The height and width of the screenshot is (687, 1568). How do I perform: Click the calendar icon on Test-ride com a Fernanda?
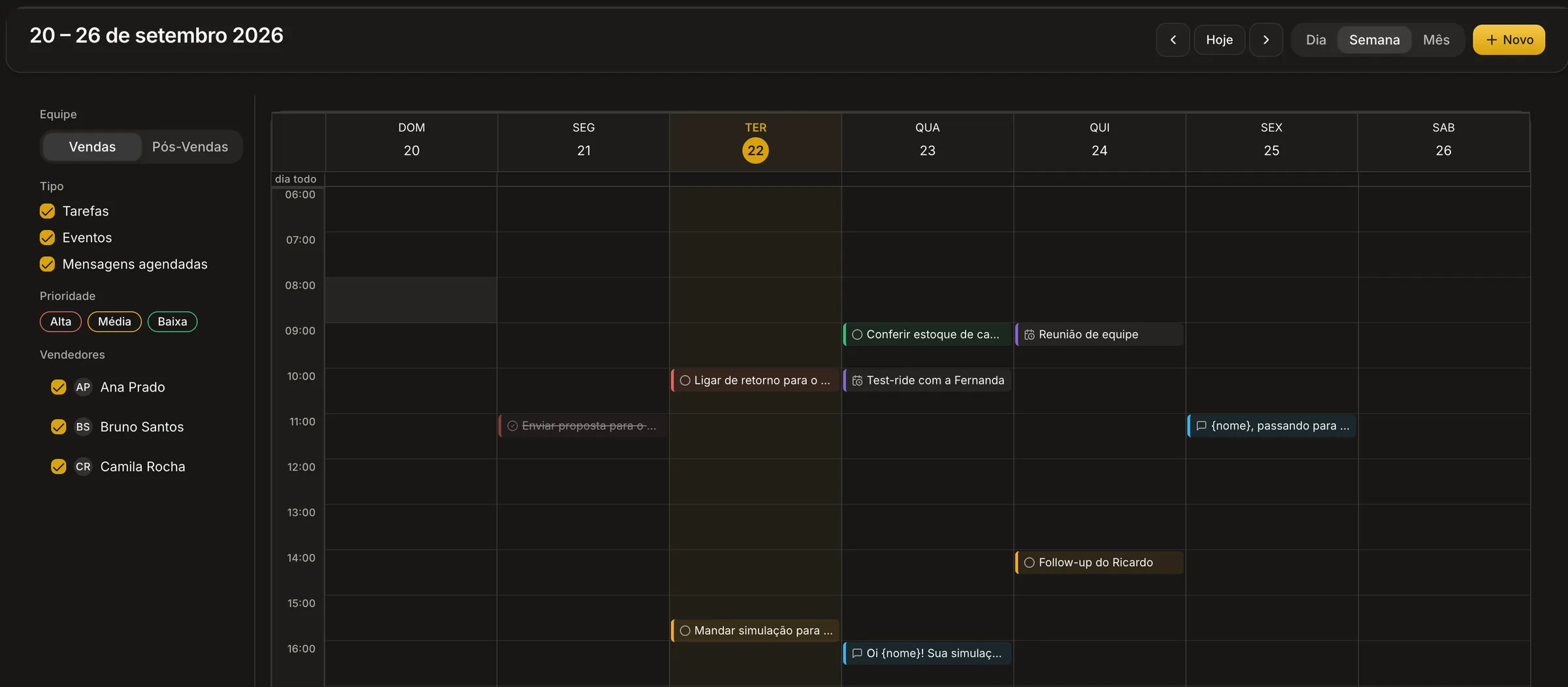[857, 380]
